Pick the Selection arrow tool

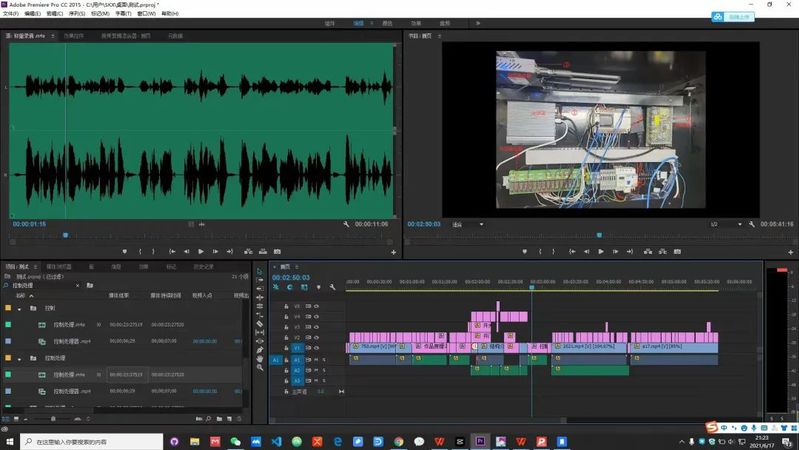260,271
